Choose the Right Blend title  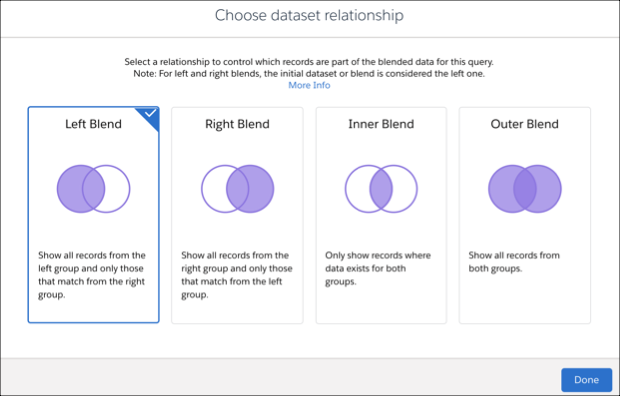pos(237,124)
